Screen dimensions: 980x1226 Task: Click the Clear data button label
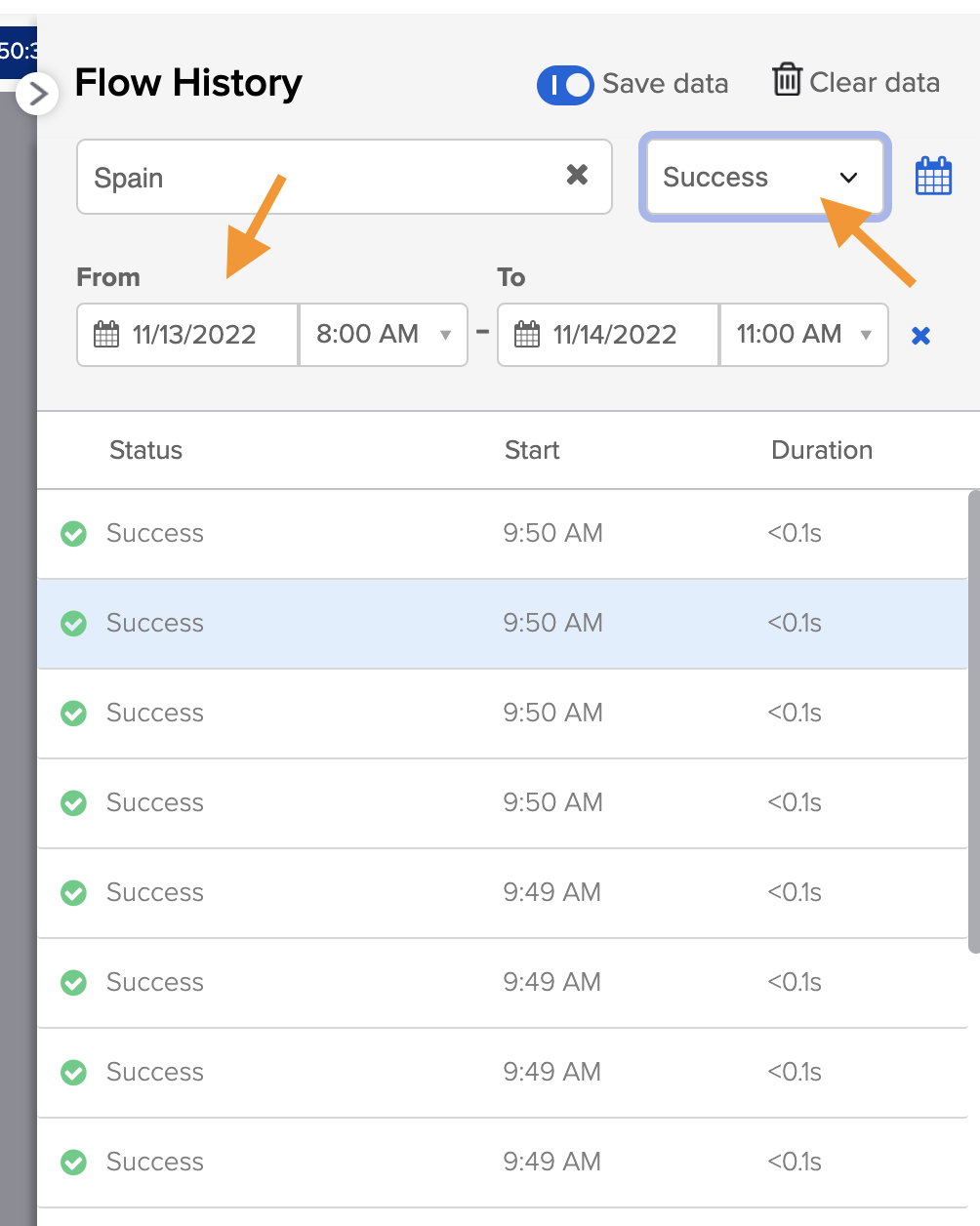pos(875,83)
